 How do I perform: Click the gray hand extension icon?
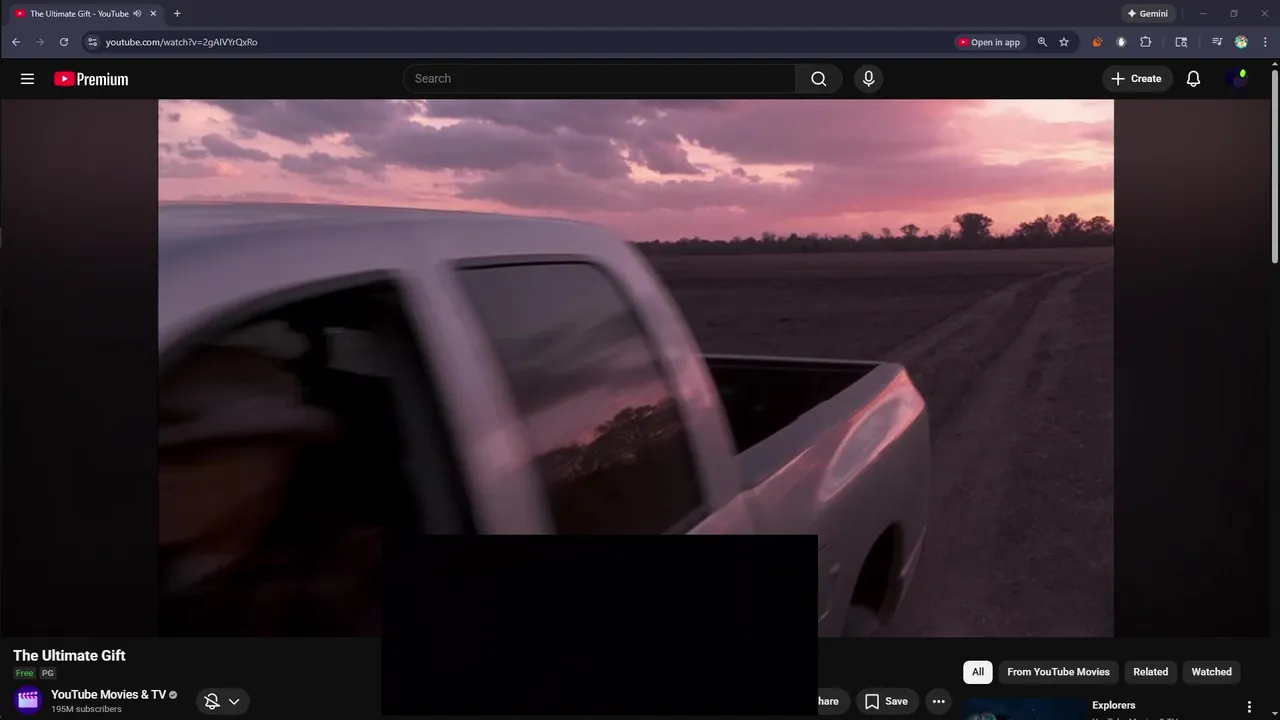[1121, 42]
